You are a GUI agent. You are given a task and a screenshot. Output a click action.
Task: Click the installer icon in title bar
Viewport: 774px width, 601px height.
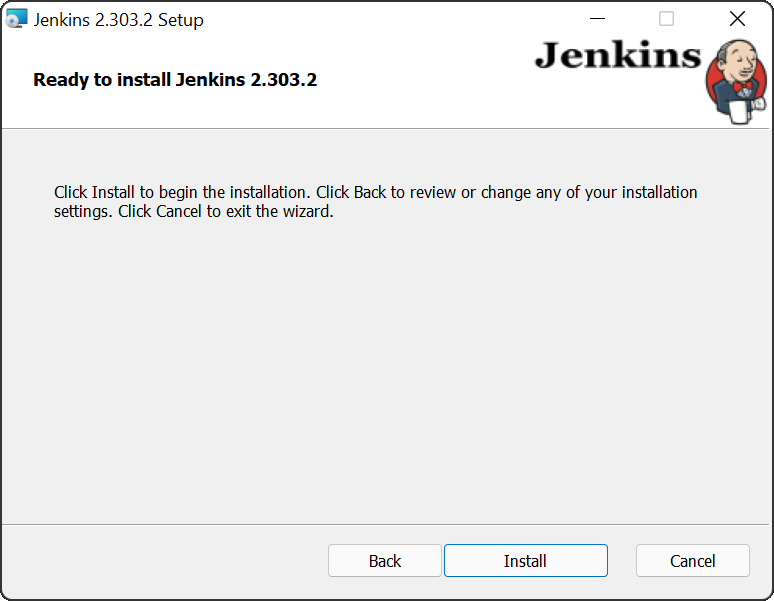pos(16,19)
